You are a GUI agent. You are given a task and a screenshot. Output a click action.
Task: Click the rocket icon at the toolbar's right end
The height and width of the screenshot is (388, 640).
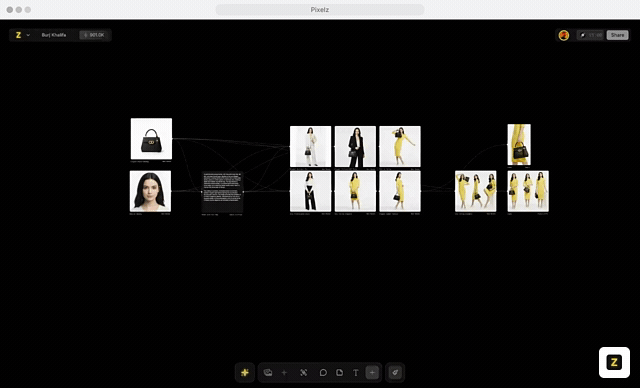395,372
